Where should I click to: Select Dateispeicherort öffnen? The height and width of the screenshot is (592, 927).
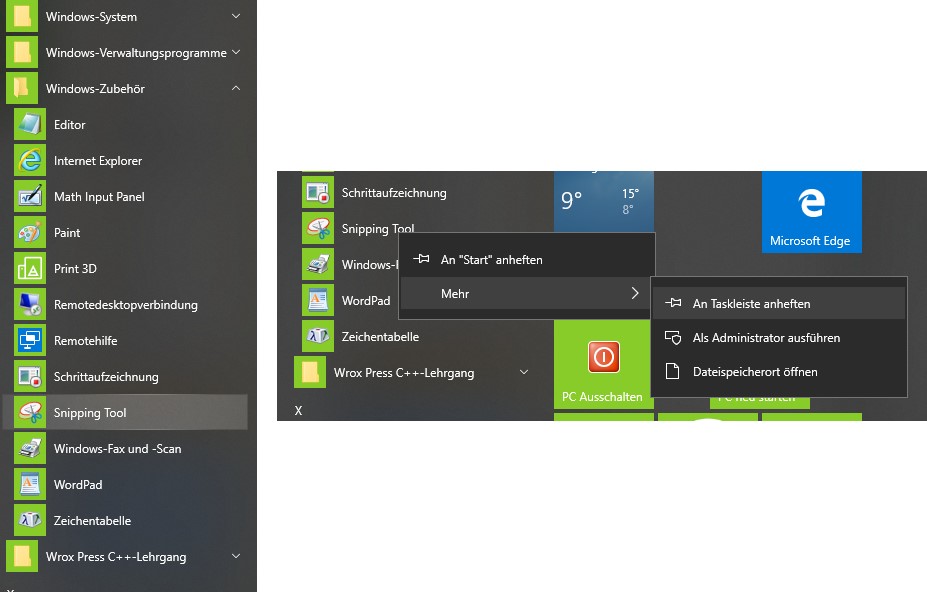[x=779, y=371]
